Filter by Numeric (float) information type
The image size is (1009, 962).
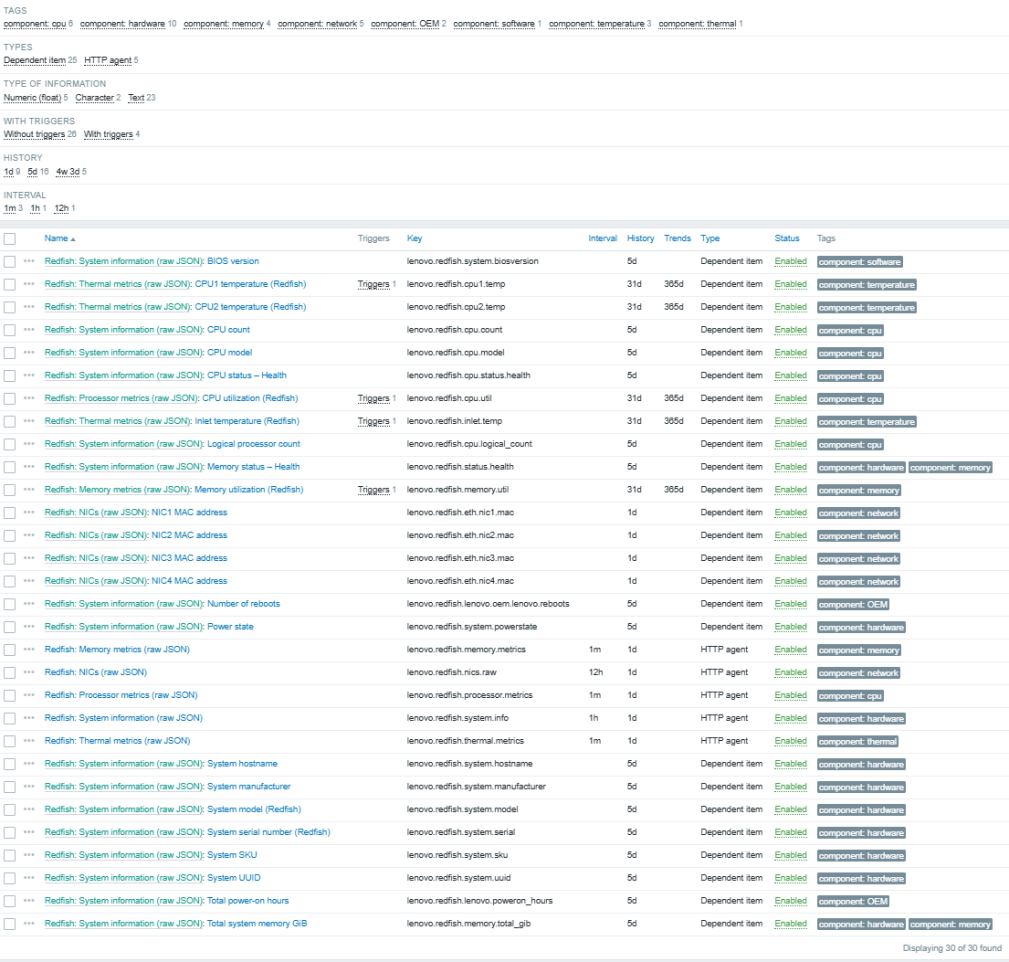point(32,98)
